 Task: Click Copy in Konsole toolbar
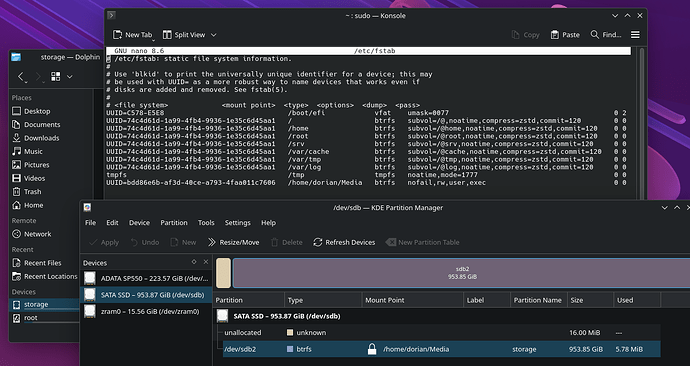point(525,35)
